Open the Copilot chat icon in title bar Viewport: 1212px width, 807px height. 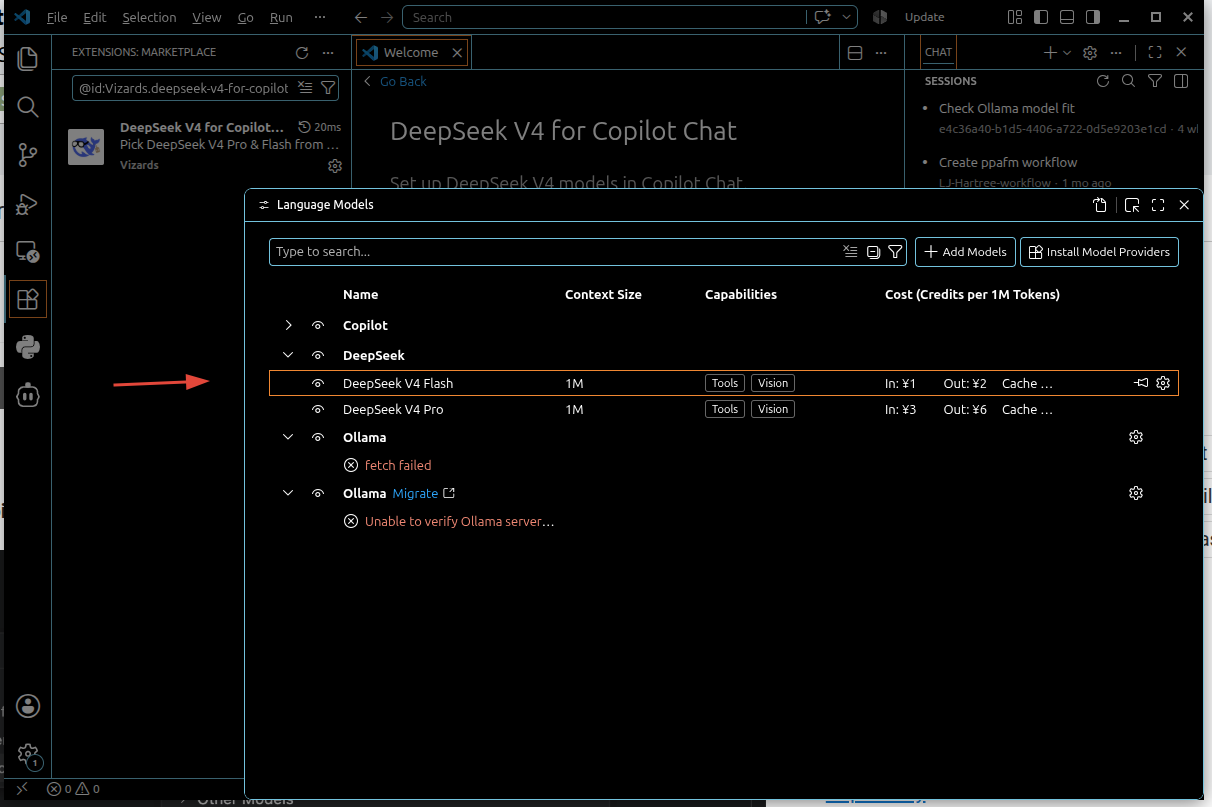(824, 17)
